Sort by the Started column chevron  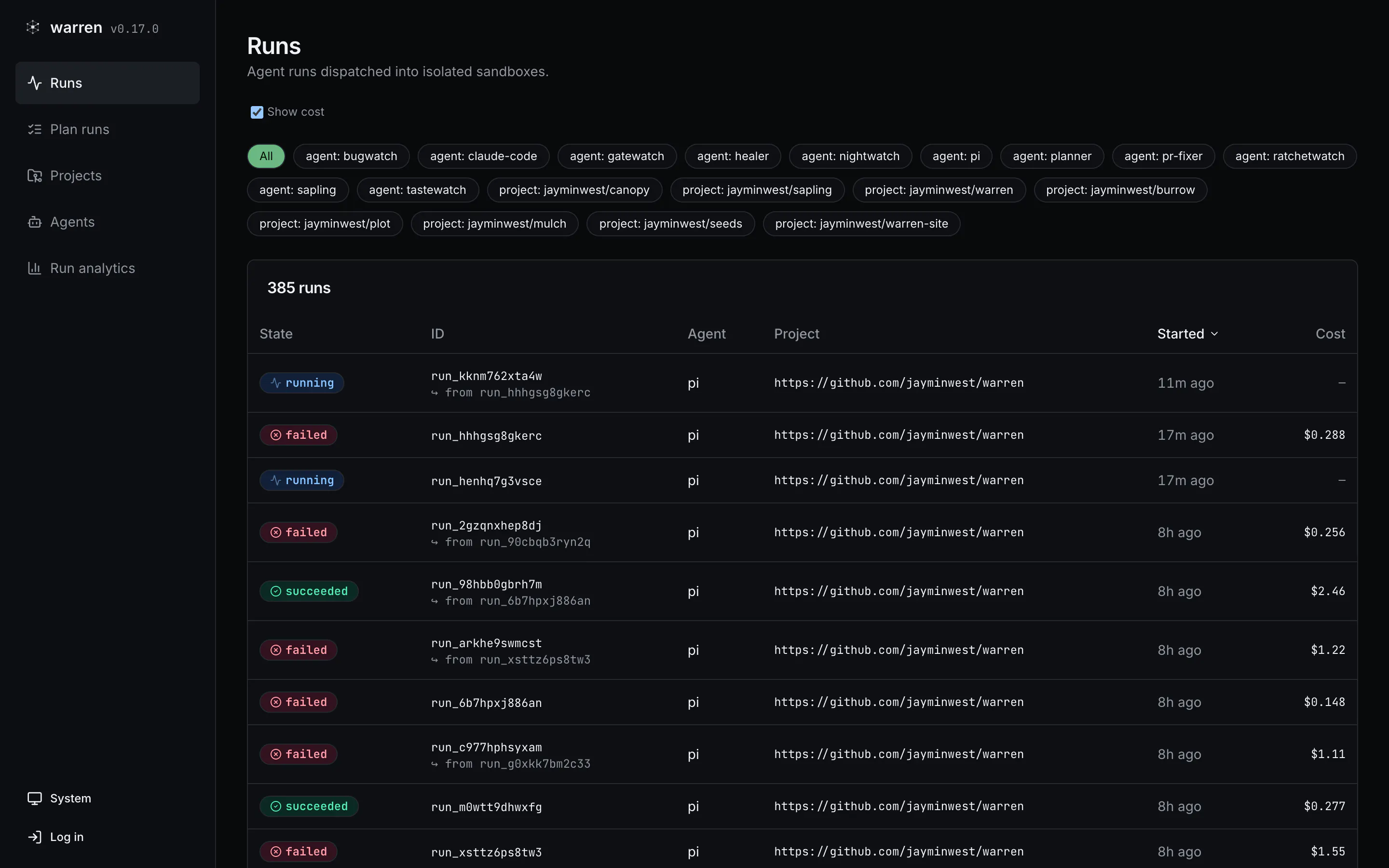[x=1214, y=334]
